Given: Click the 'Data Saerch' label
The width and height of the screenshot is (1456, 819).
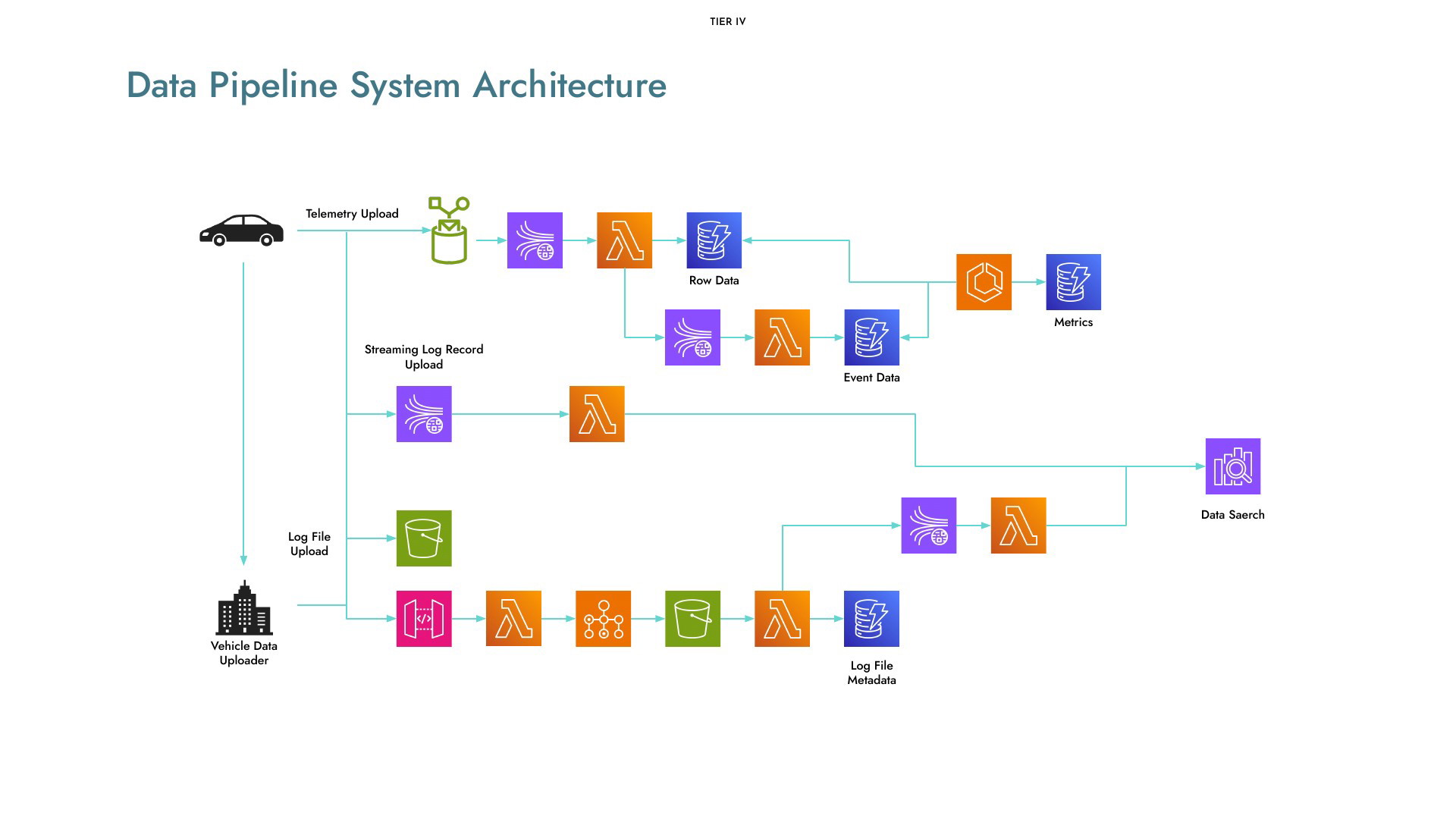Looking at the screenshot, I should [1232, 515].
